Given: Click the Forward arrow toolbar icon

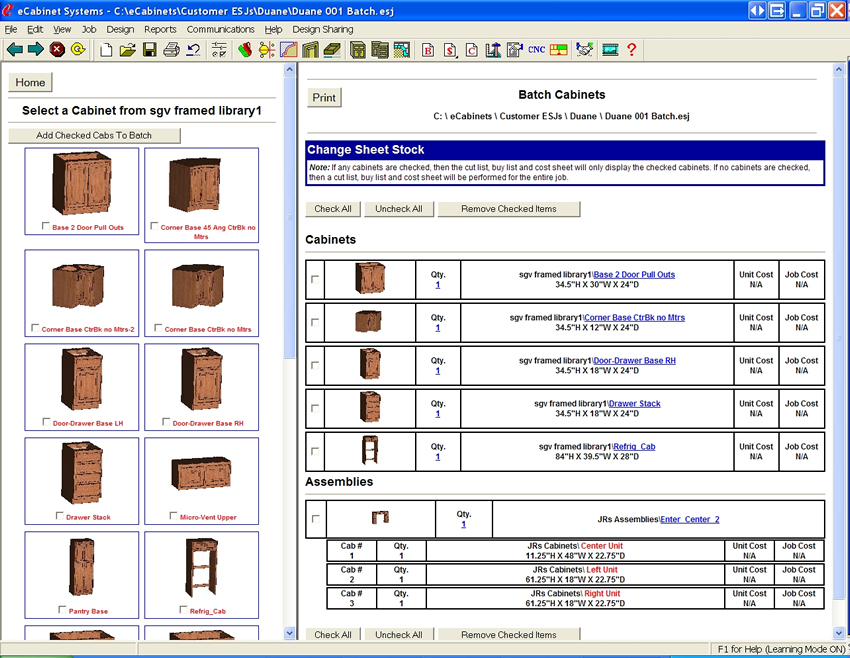Looking at the screenshot, I should (x=36, y=50).
